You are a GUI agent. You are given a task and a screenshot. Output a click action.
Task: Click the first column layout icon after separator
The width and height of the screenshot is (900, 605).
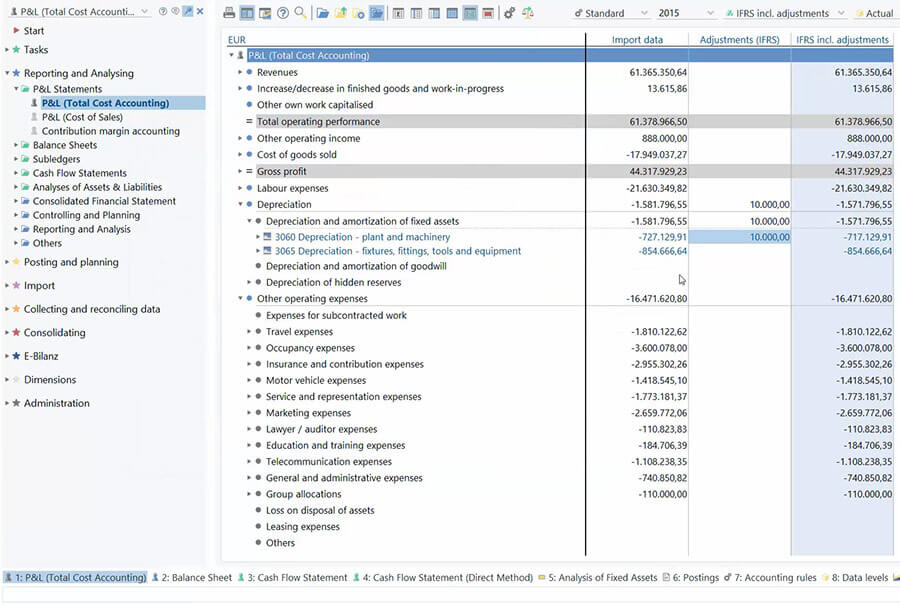click(398, 13)
